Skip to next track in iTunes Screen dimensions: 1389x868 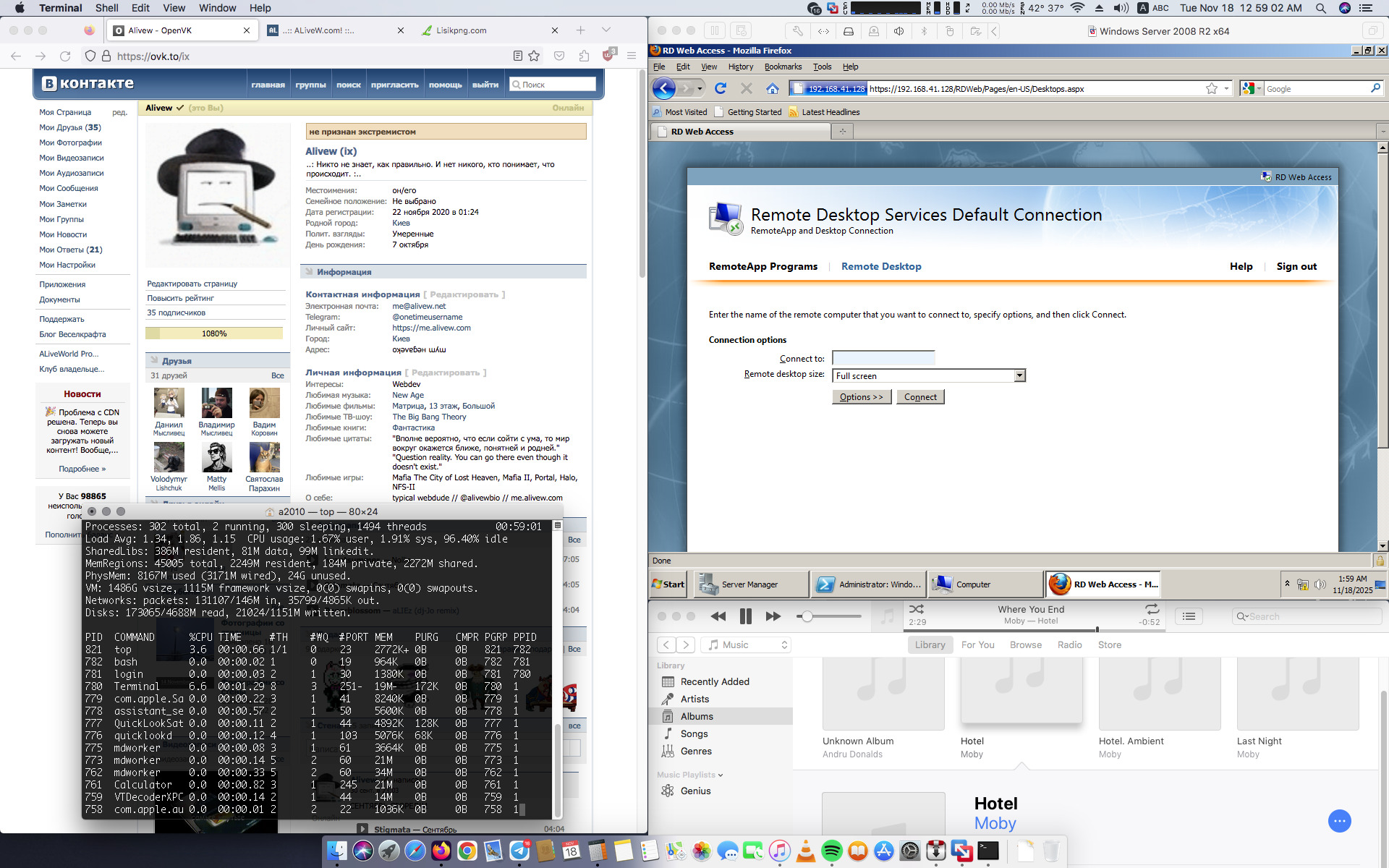[773, 616]
